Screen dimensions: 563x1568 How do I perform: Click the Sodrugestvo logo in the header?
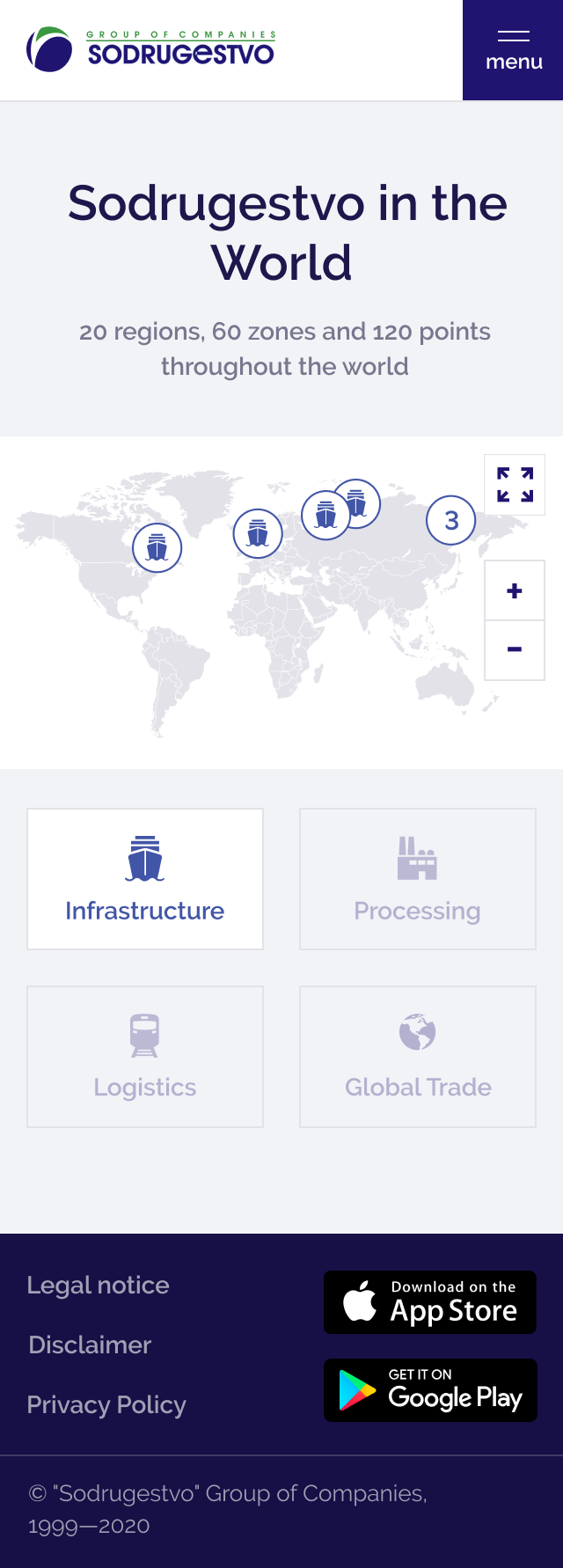click(x=150, y=49)
